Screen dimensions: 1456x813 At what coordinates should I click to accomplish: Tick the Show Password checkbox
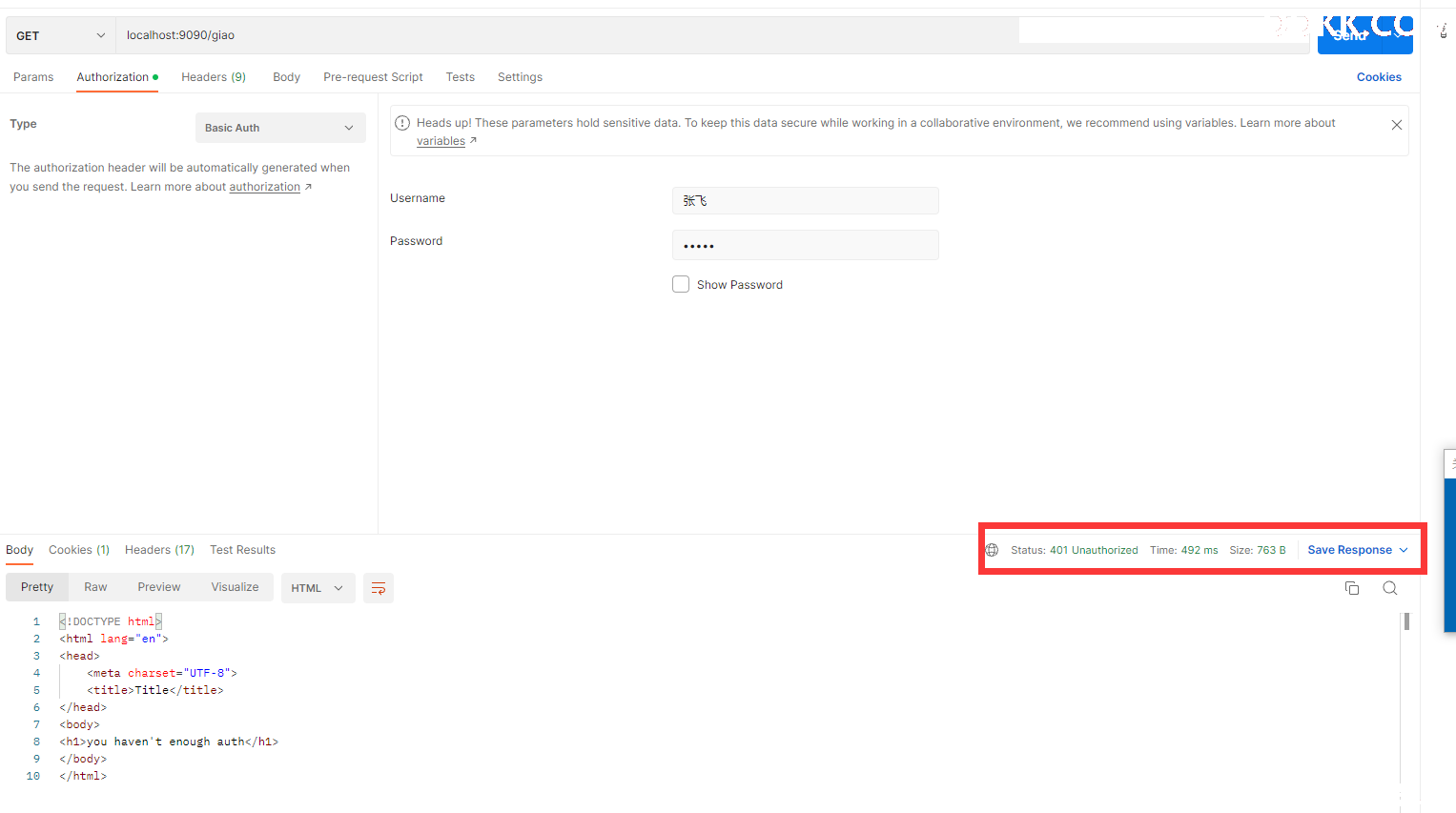coord(681,284)
